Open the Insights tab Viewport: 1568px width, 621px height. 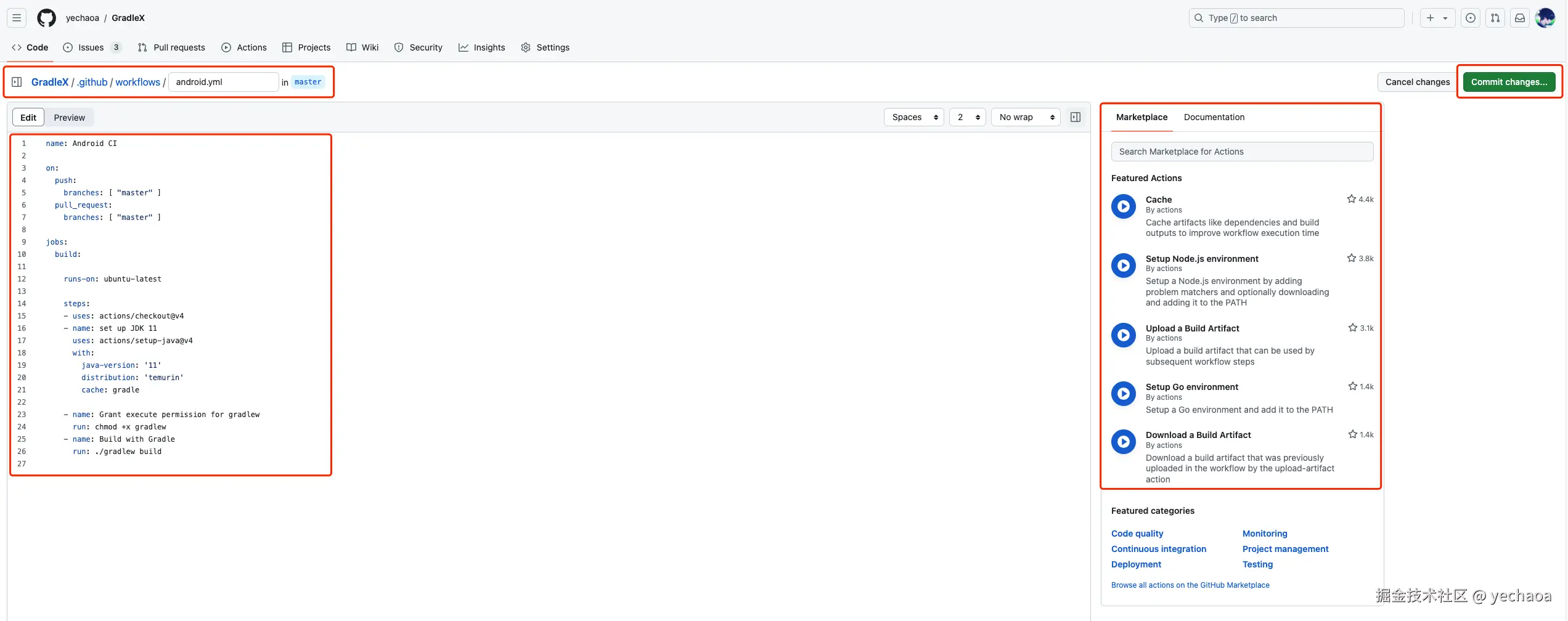point(482,47)
